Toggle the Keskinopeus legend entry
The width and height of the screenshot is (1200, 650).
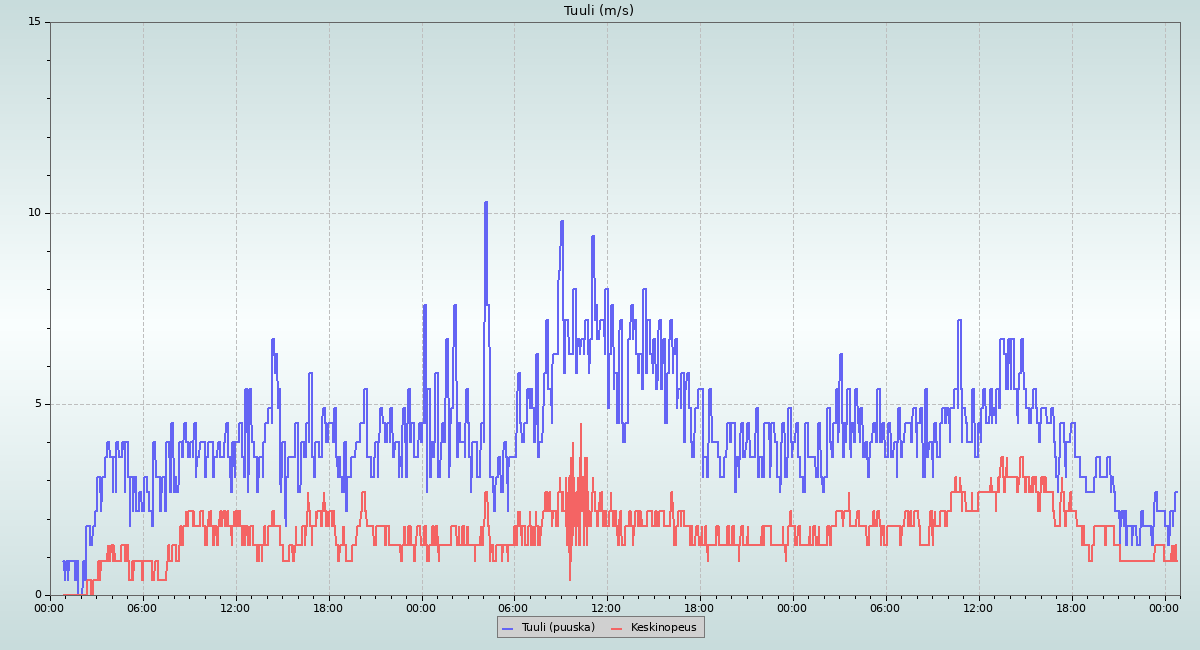(662, 628)
